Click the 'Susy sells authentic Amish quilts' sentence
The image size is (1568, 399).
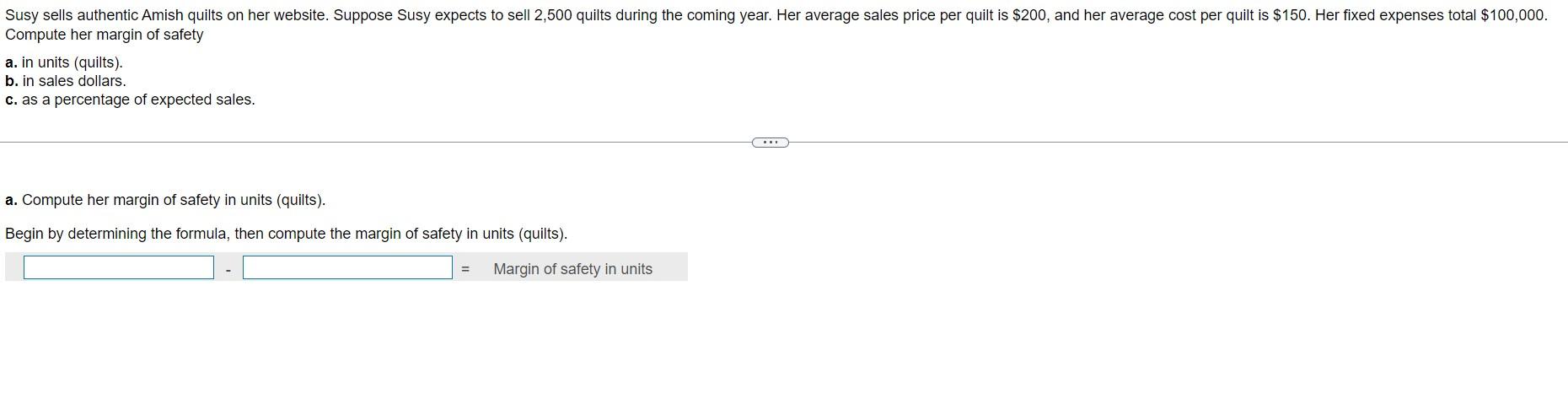point(167,15)
